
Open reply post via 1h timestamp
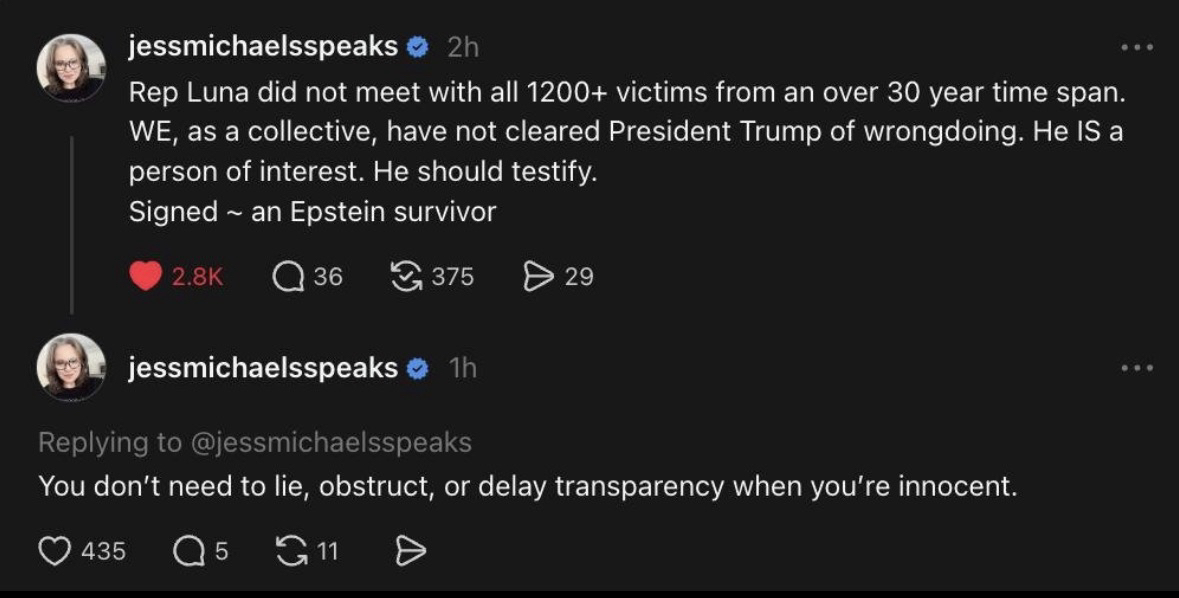[x=462, y=369]
